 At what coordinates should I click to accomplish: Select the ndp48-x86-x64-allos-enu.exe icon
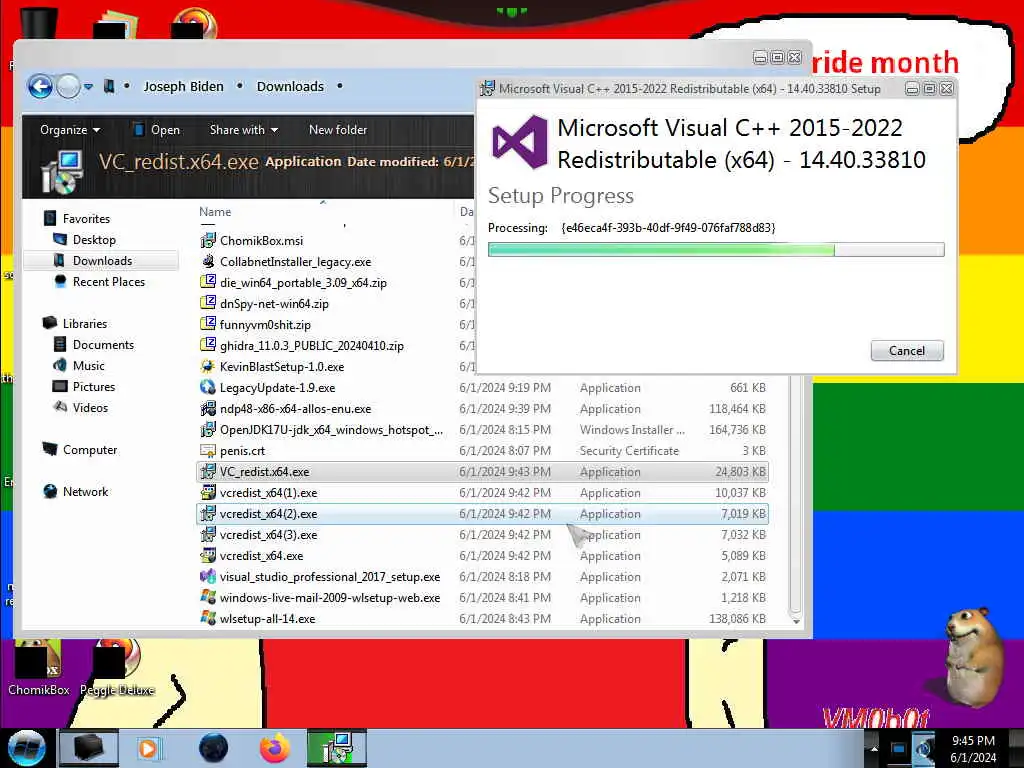click(x=208, y=408)
